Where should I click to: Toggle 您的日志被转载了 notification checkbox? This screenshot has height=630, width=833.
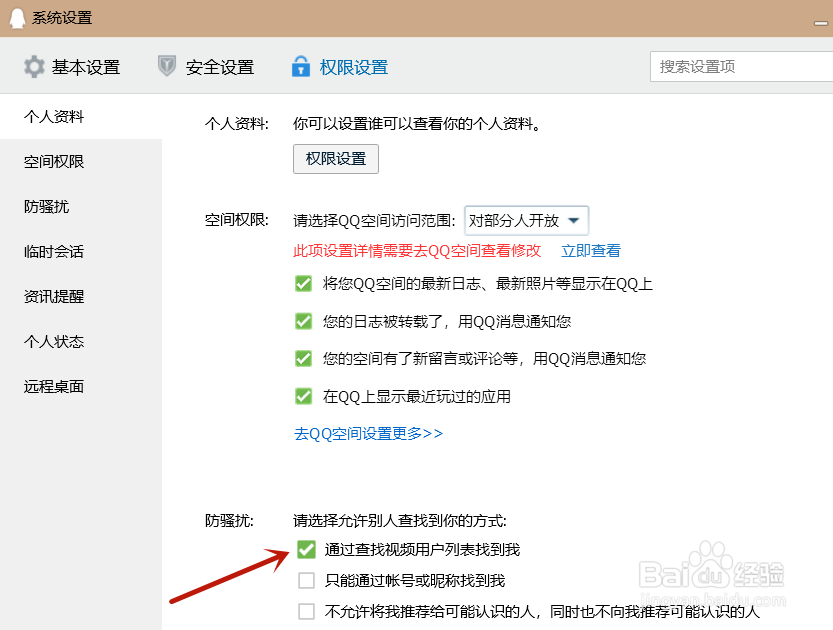303,321
